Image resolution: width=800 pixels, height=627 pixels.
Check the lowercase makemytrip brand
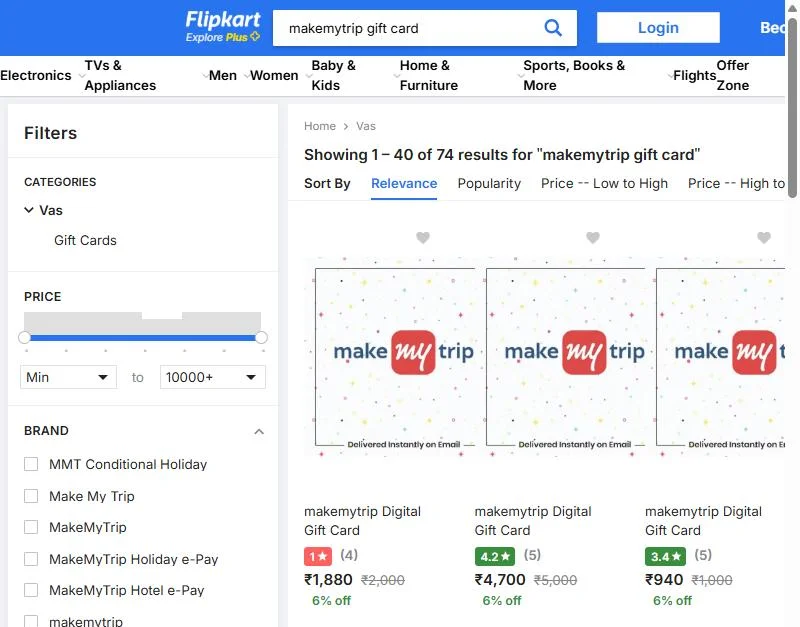pyautogui.click(x=31, y=621)
